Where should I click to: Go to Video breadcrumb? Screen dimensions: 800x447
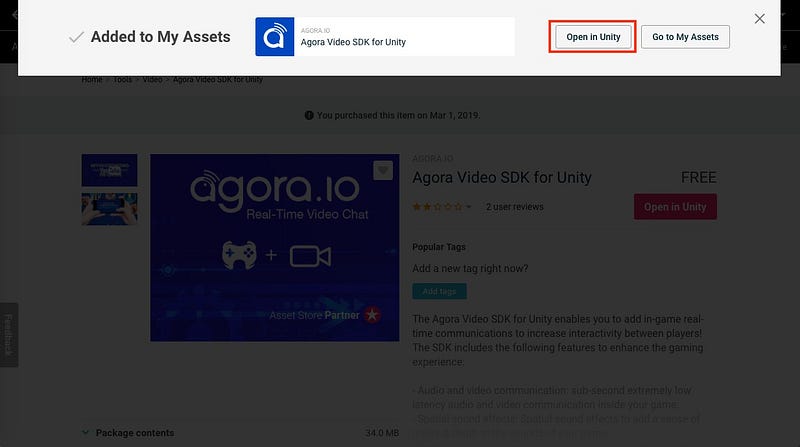click(x=153, y=80)
